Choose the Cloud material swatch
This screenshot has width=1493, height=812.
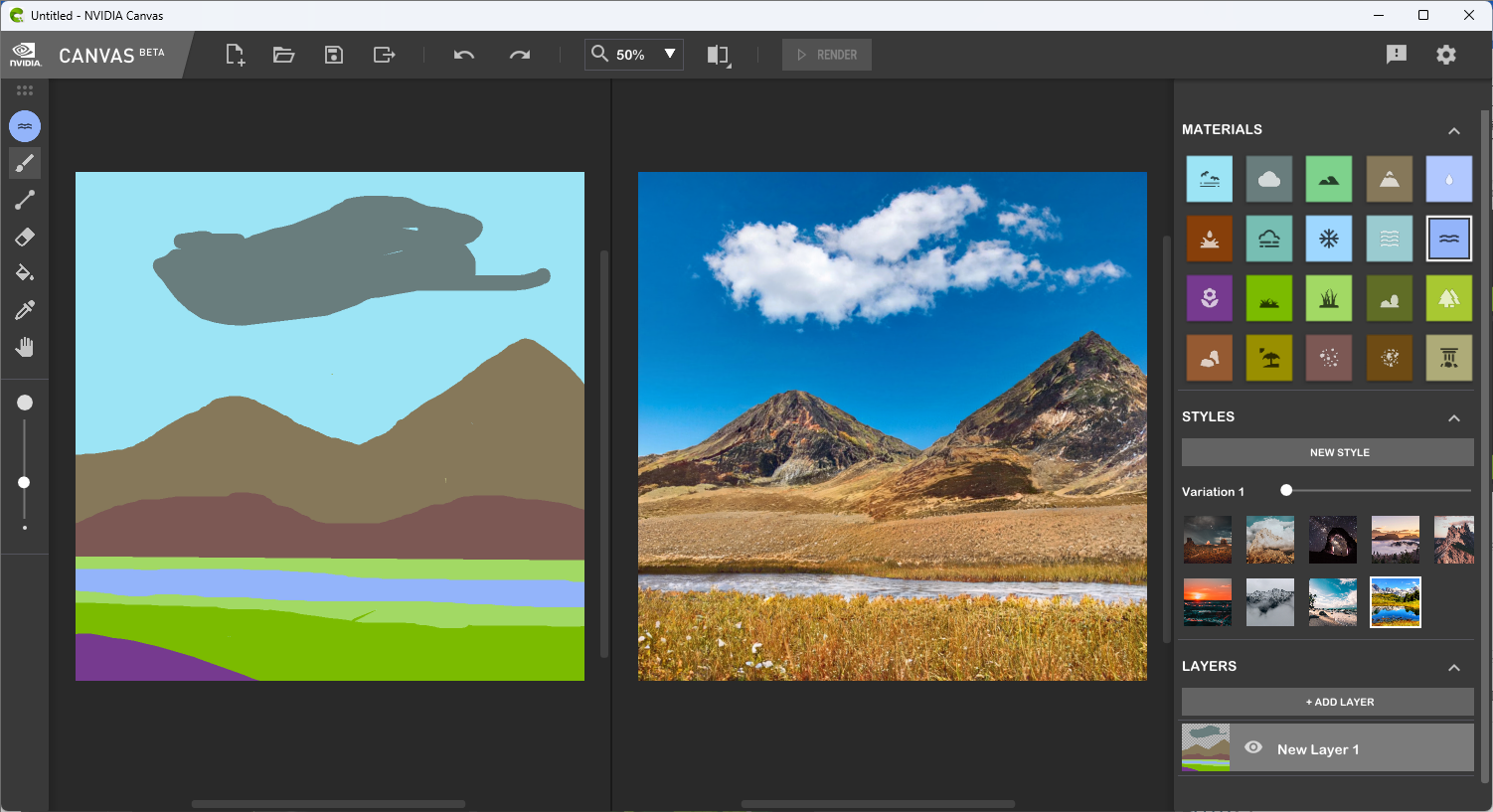coord(1269,179)
